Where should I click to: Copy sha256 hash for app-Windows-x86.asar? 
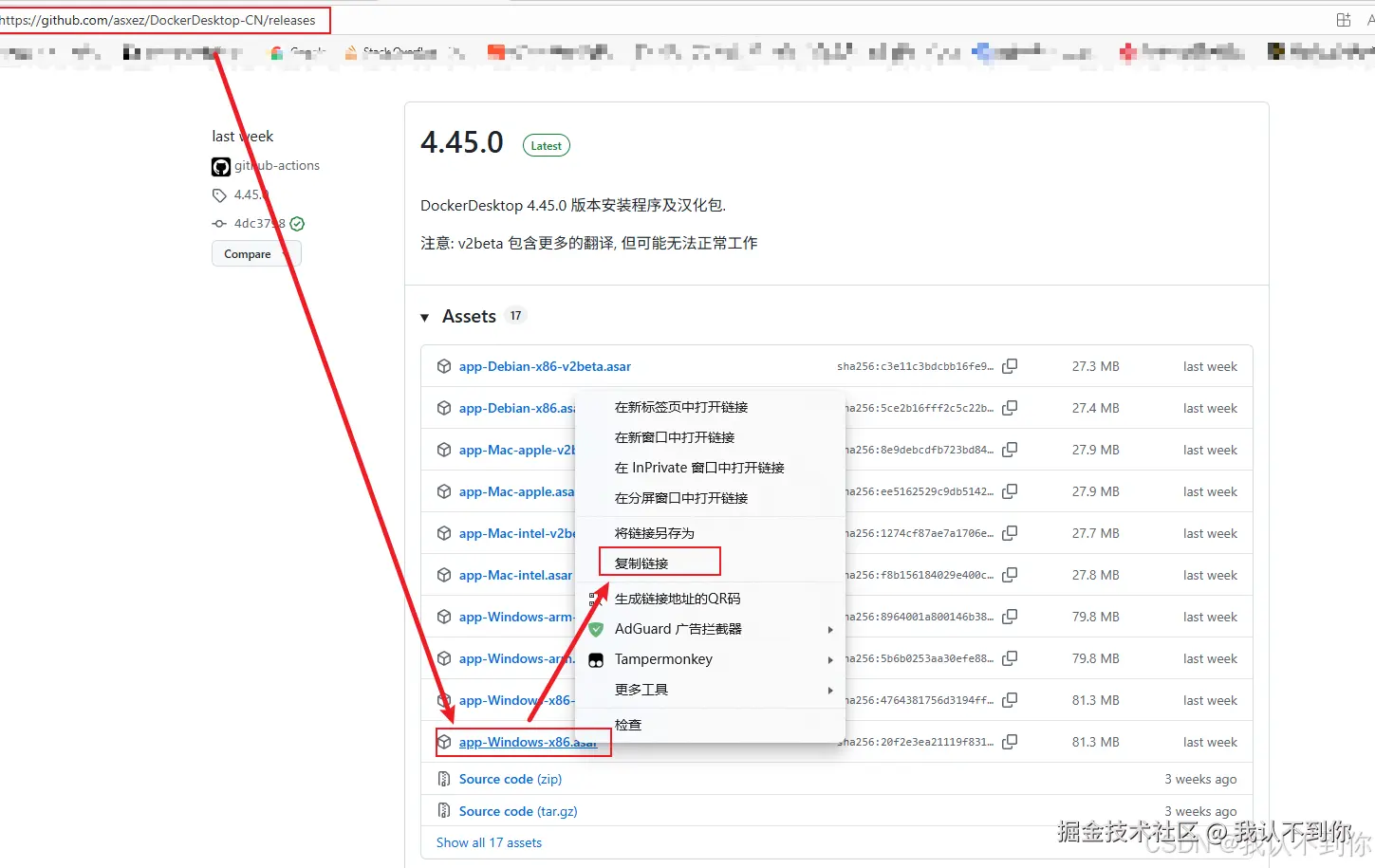pyautogui.click(x=1010, y=742)
